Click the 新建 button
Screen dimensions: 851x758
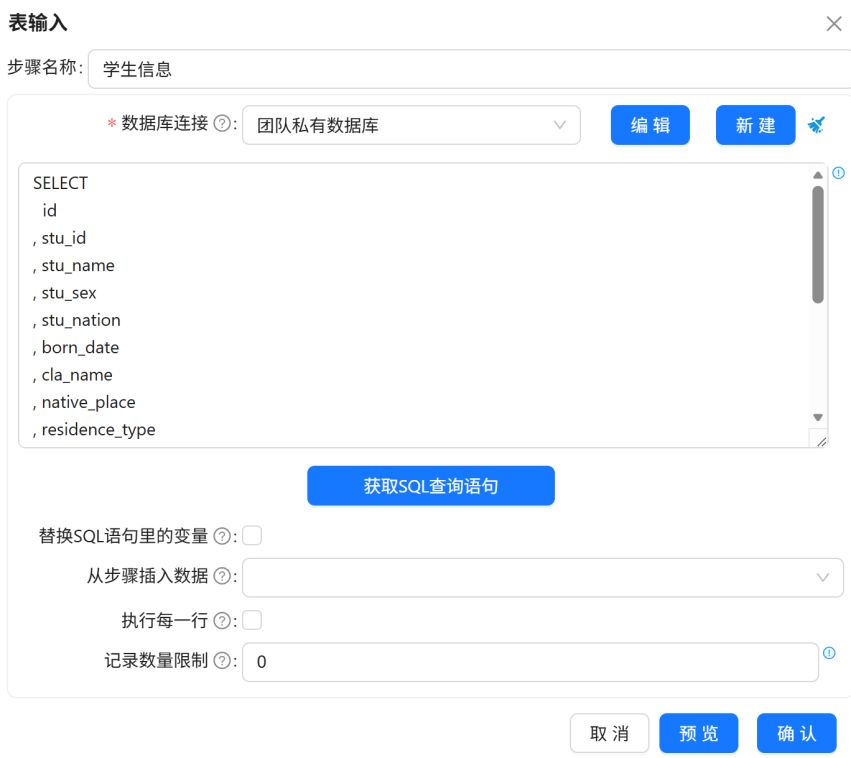click(755, 125)
